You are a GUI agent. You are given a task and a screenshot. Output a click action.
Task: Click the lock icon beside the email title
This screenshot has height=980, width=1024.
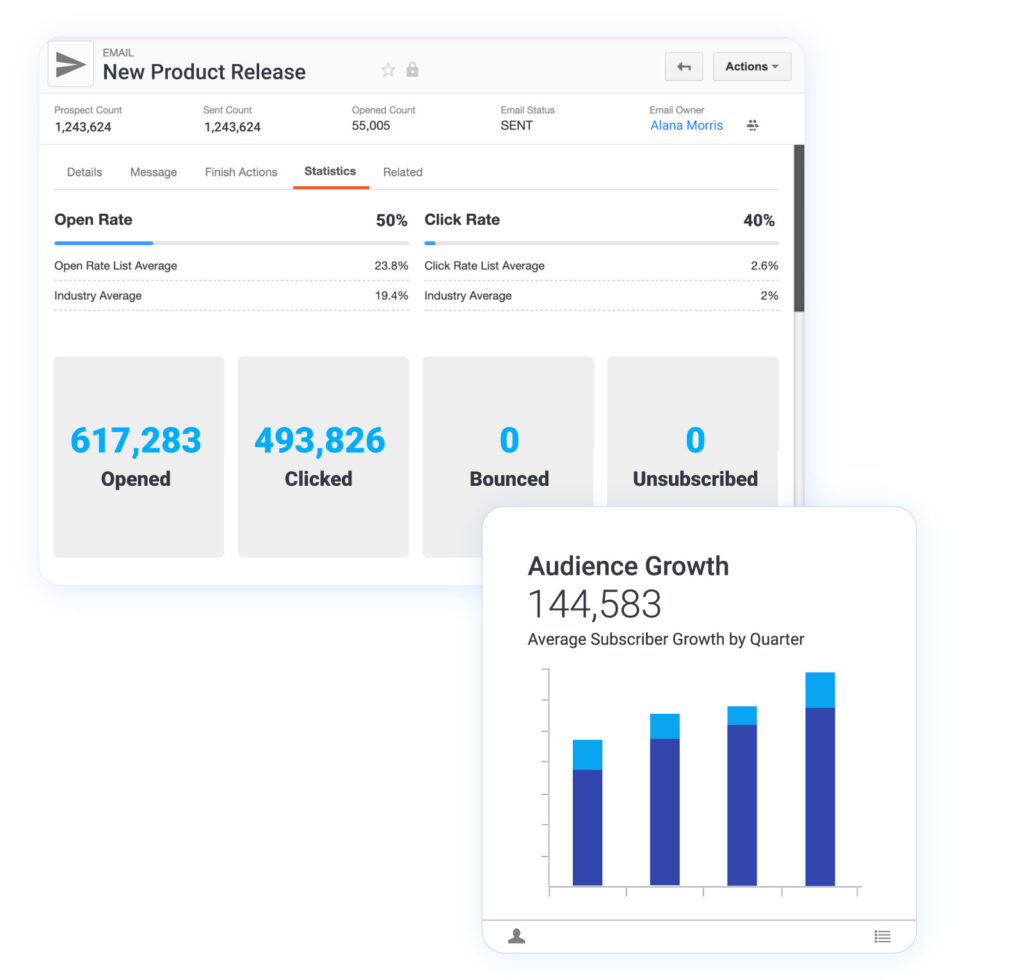pos(411,70)
